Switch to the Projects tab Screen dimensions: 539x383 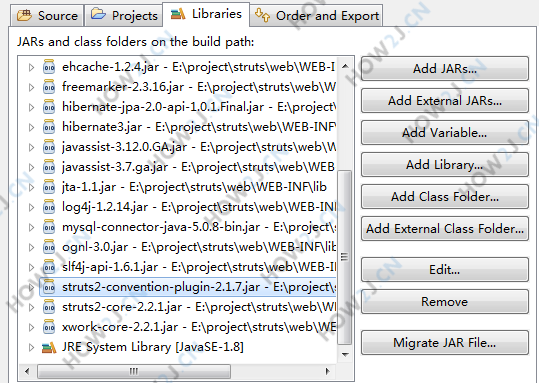tap(124, 15)
